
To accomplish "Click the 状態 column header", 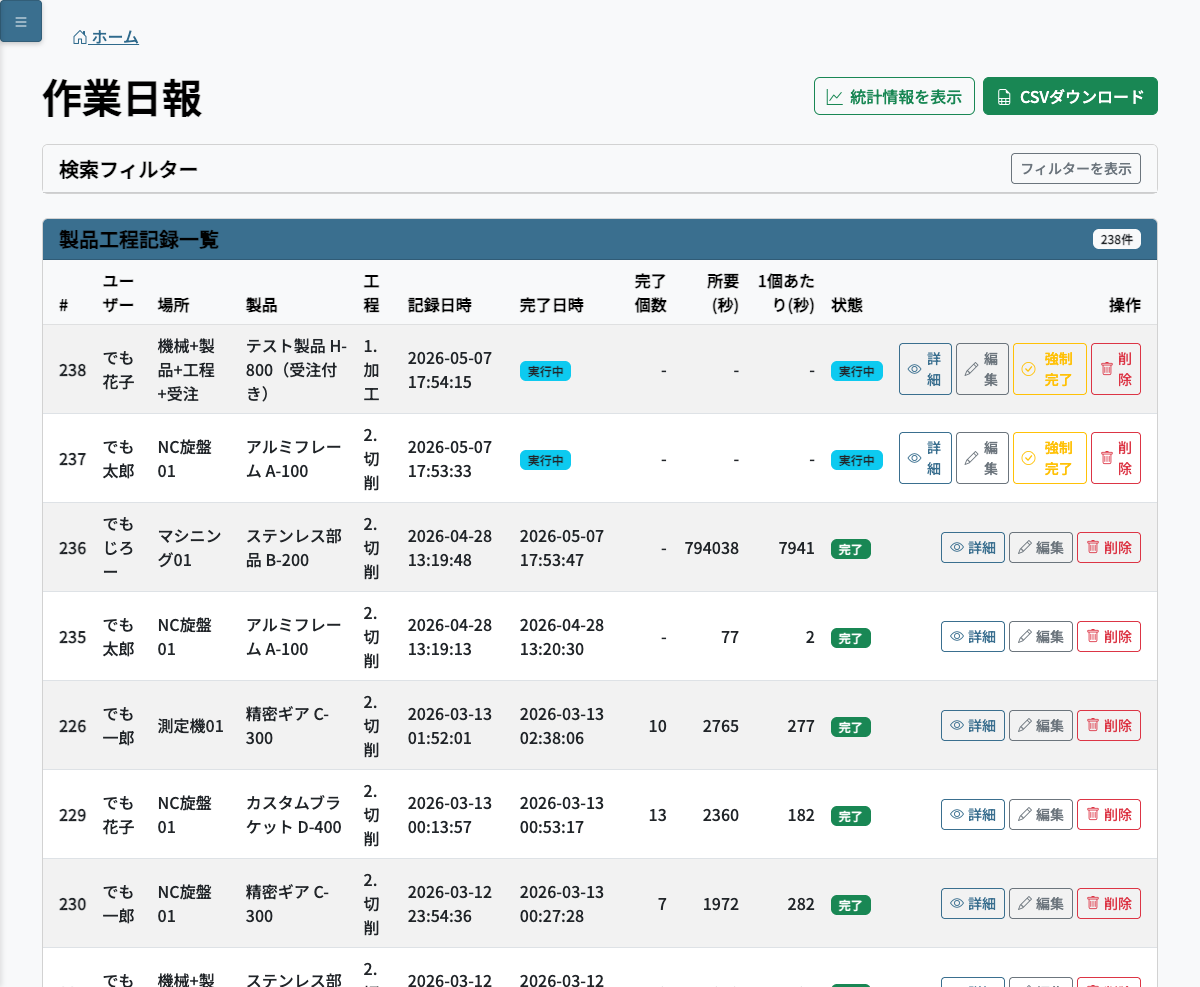I will click(x=847, y=305).
